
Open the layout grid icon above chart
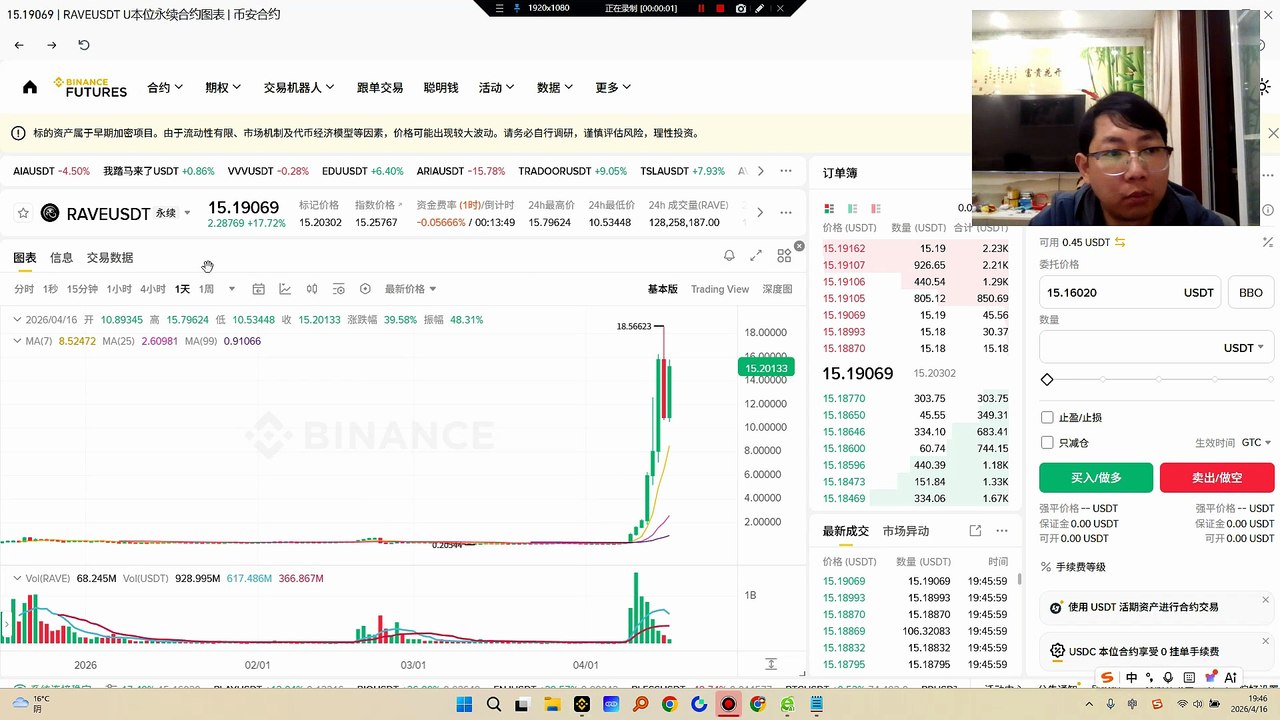(784, 256)
